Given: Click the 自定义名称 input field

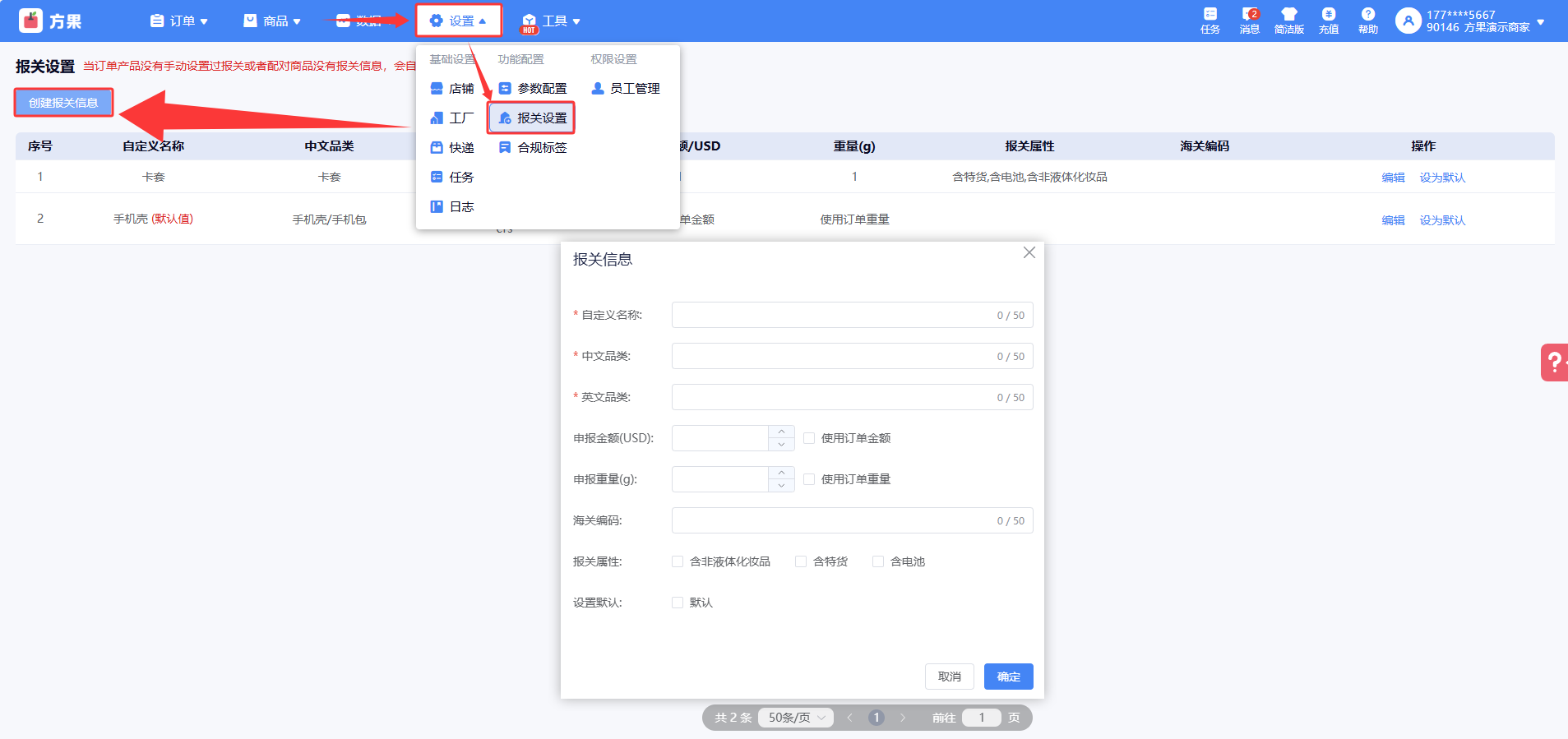Looking at the screenshot, I should point(830,315).
